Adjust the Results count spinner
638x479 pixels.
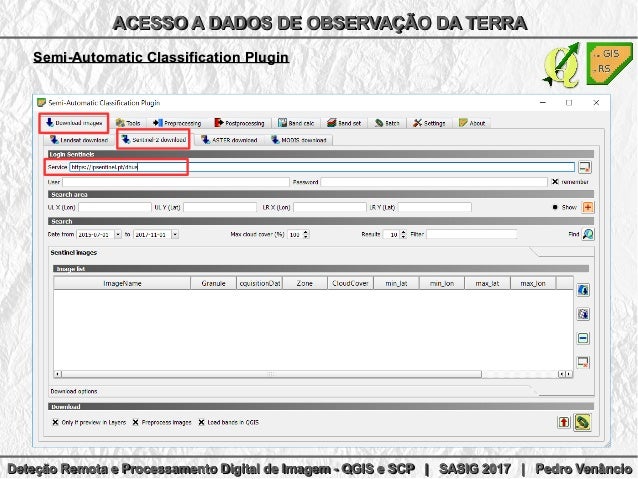tap(403, 234)
